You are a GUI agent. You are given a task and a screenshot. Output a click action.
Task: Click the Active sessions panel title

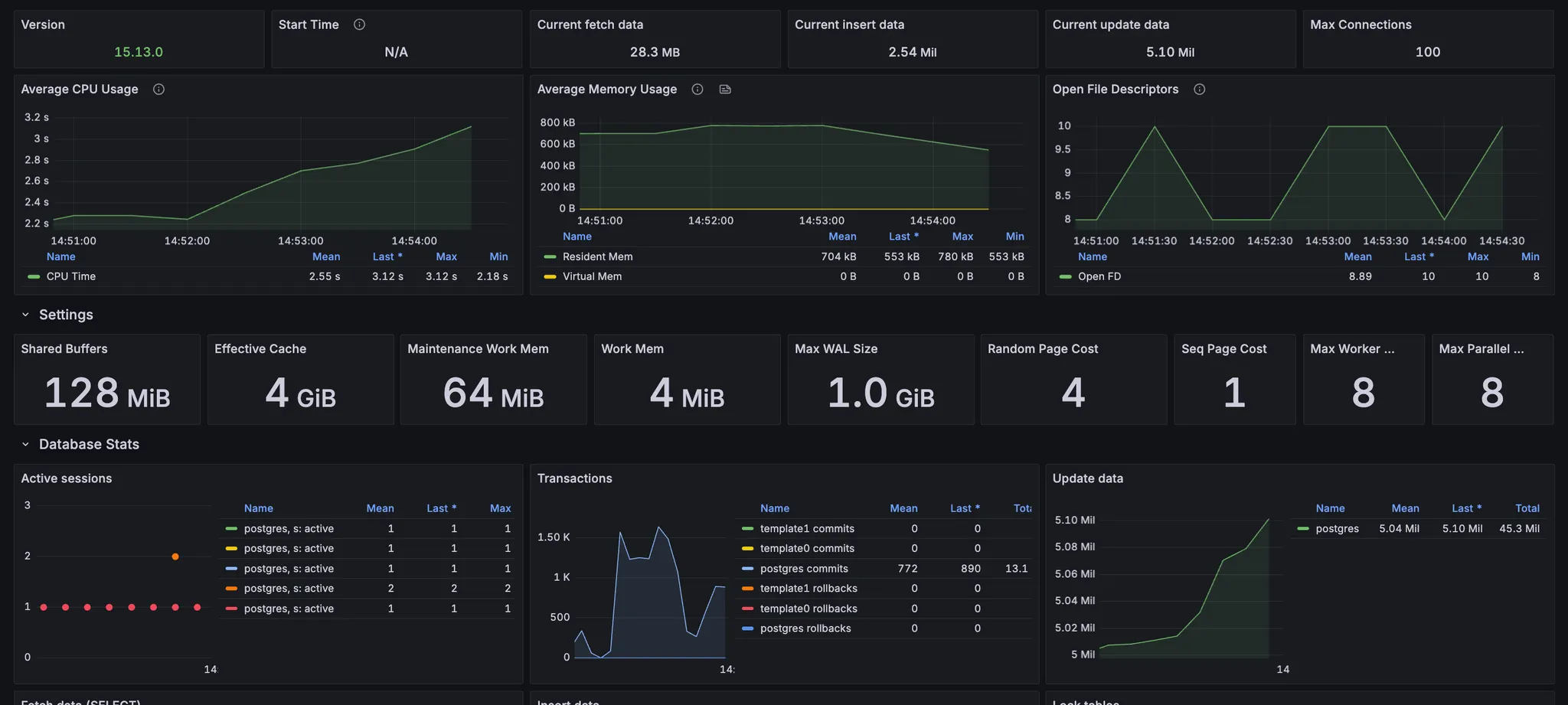67,478
